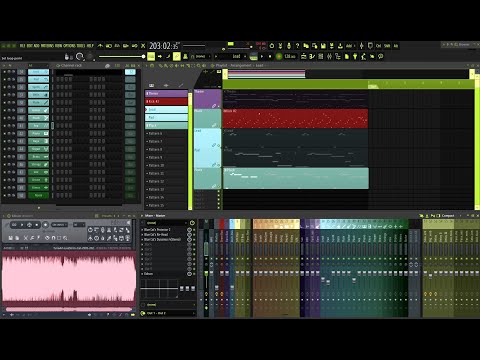The image size is (480, 360).
Task: Open the Playlist options menu arrow
Action: pos(146,66)
